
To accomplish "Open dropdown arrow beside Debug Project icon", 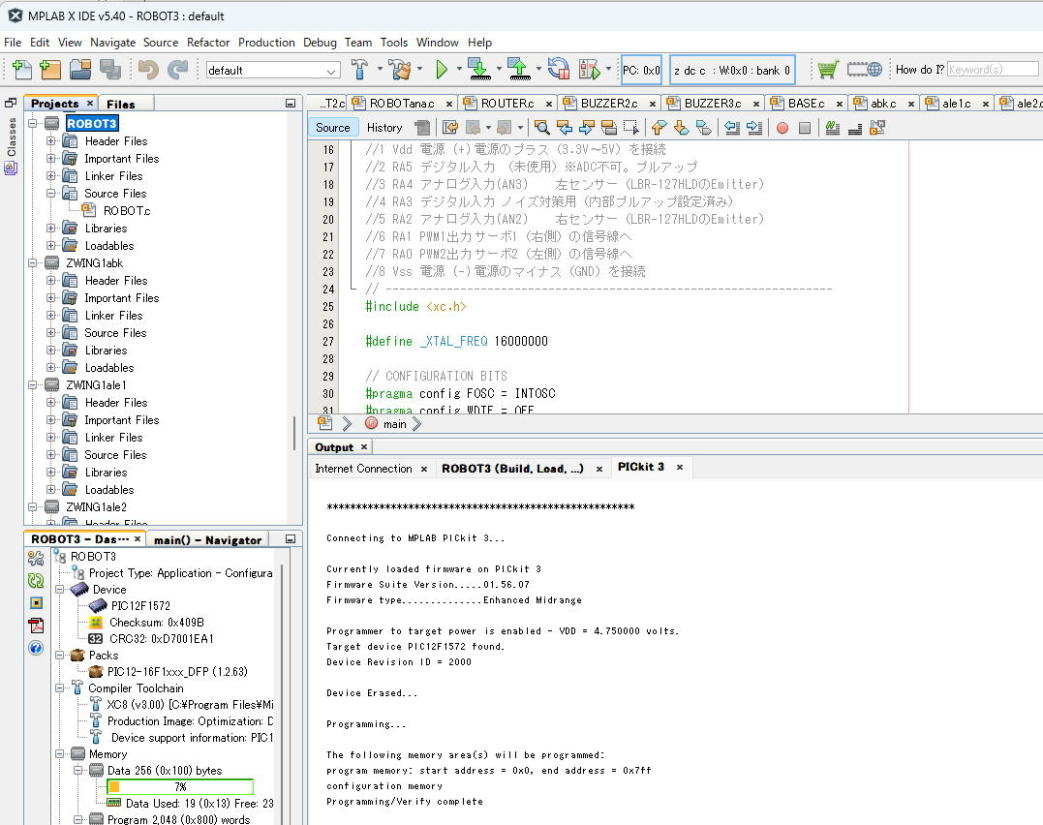I will coord(609,69).
